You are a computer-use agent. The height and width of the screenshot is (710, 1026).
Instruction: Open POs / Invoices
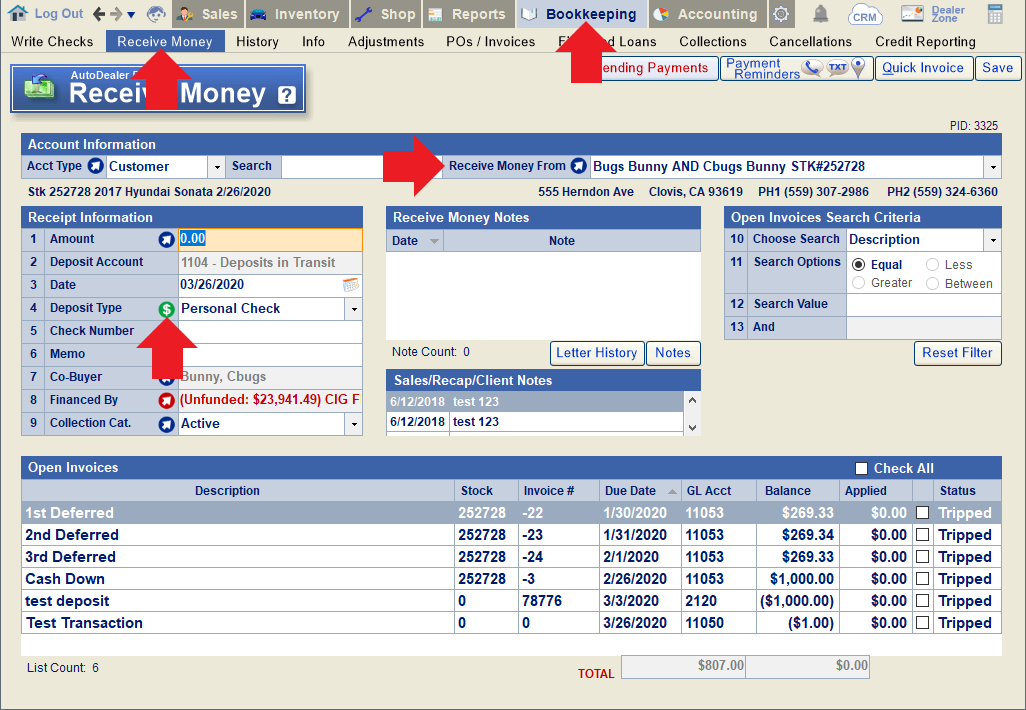(491, 42)
